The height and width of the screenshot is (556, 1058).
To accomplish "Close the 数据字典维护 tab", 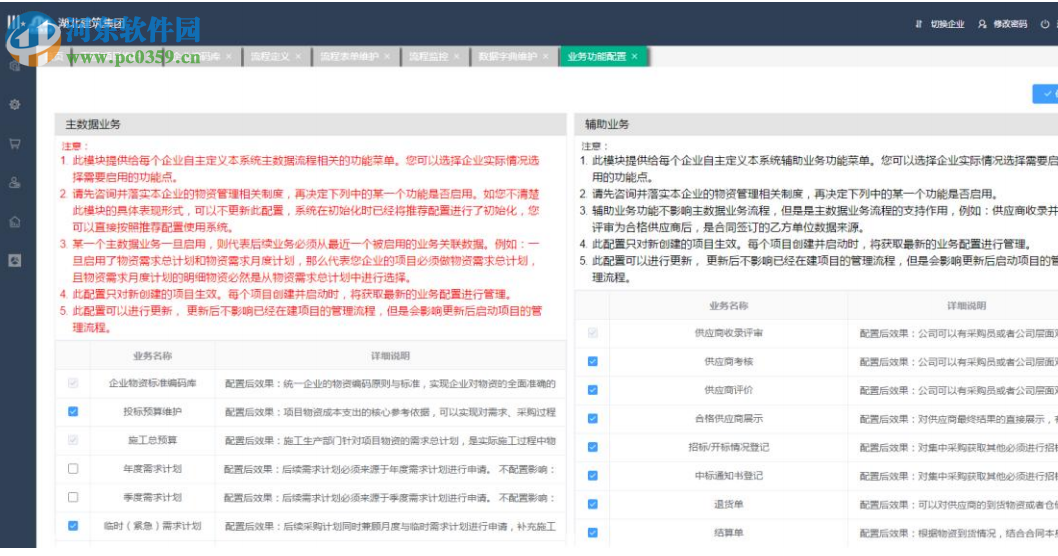I will coord(545,57).
